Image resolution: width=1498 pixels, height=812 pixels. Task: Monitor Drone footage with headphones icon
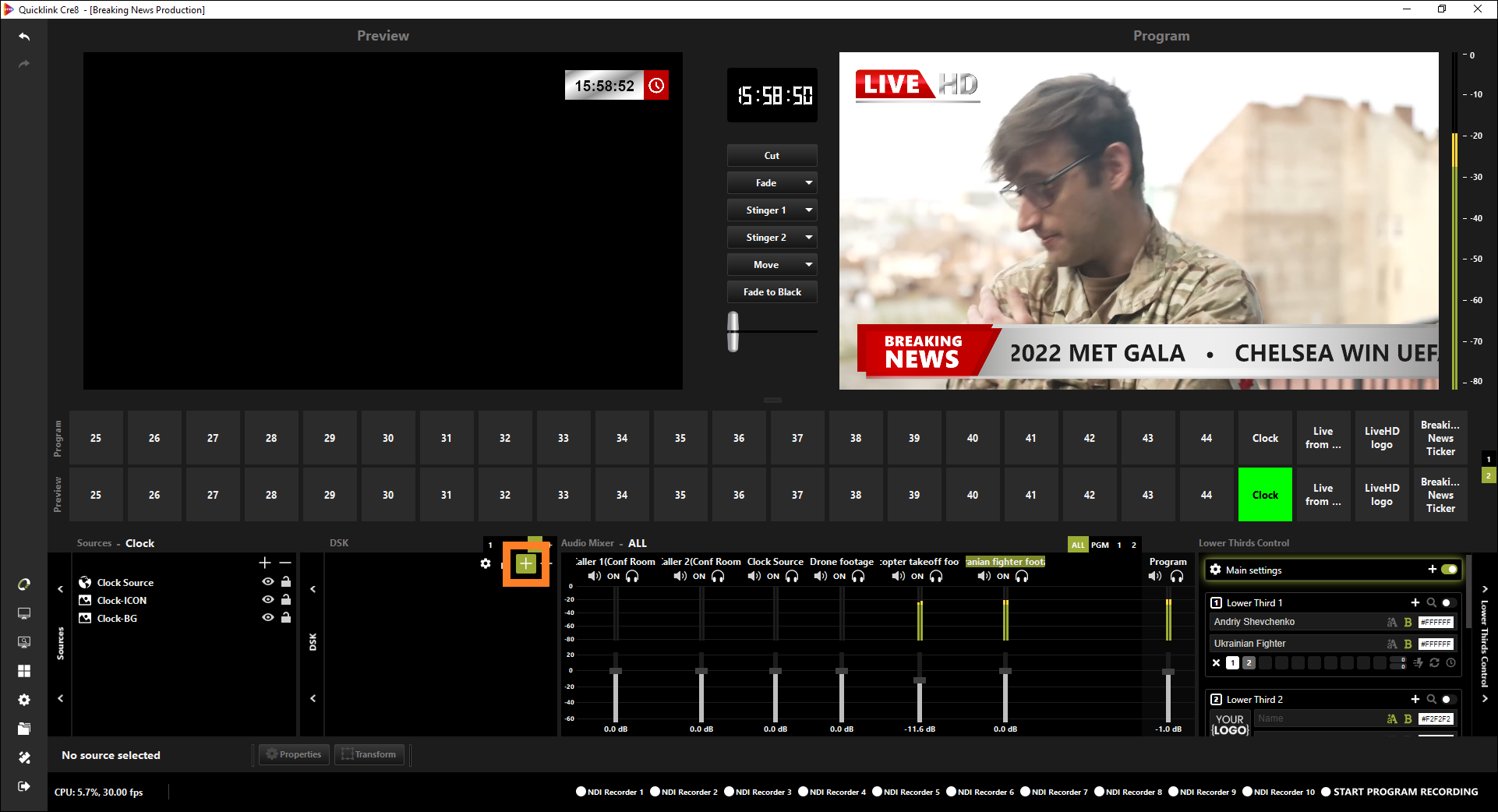coord(858,577)
